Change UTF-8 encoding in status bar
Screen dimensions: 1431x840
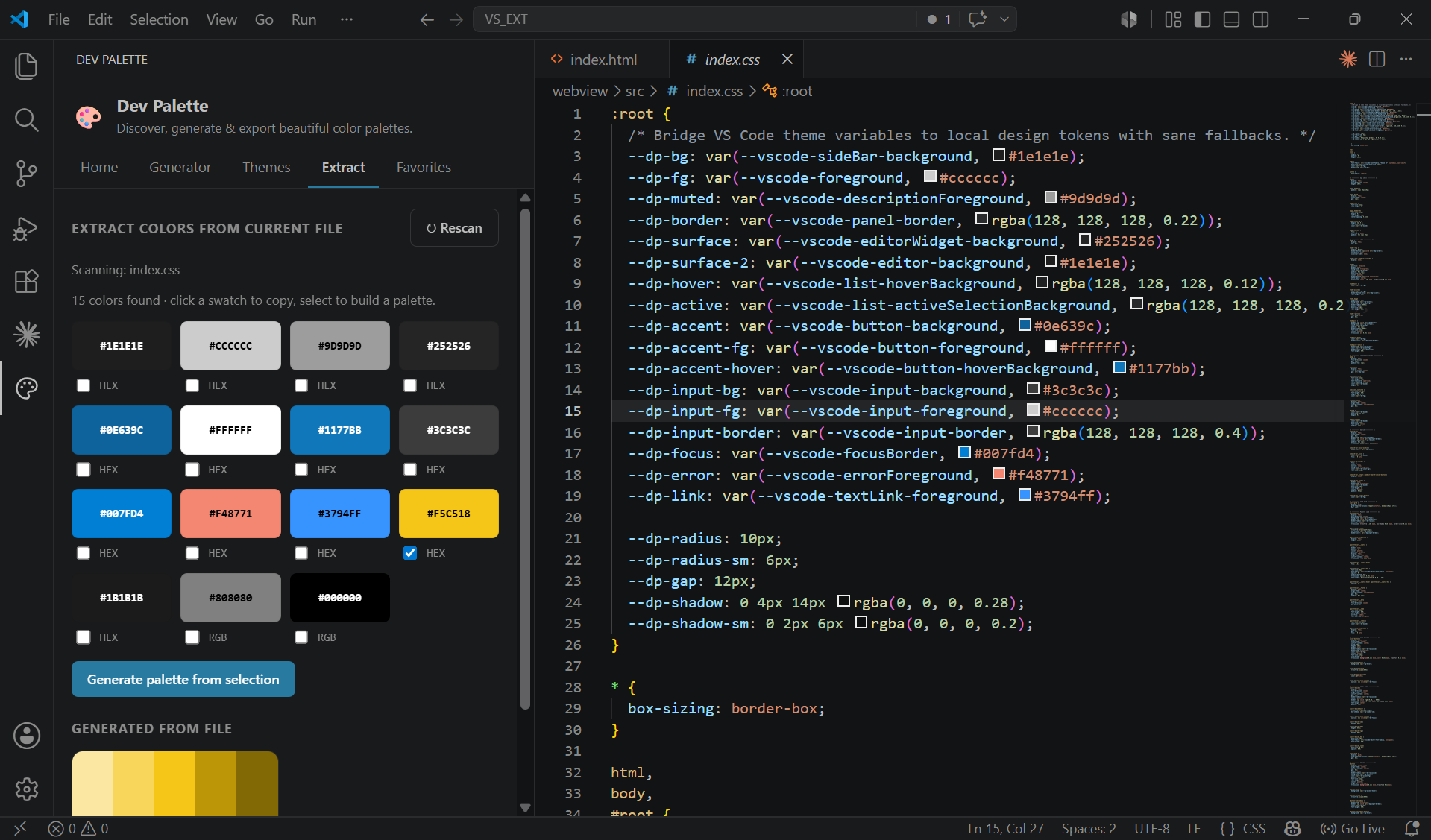pyautogui.click(x=1151, y=828)
